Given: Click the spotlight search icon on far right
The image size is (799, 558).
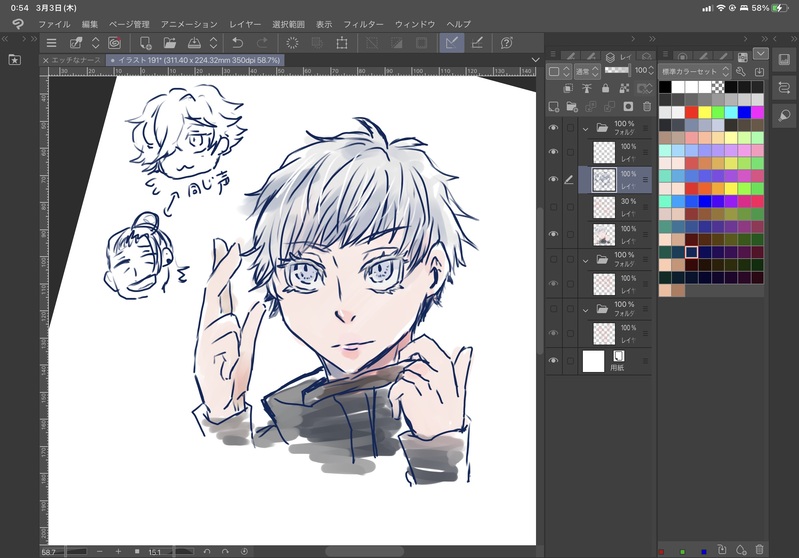Looking at the screenshot, I should (x=784, y=116).
